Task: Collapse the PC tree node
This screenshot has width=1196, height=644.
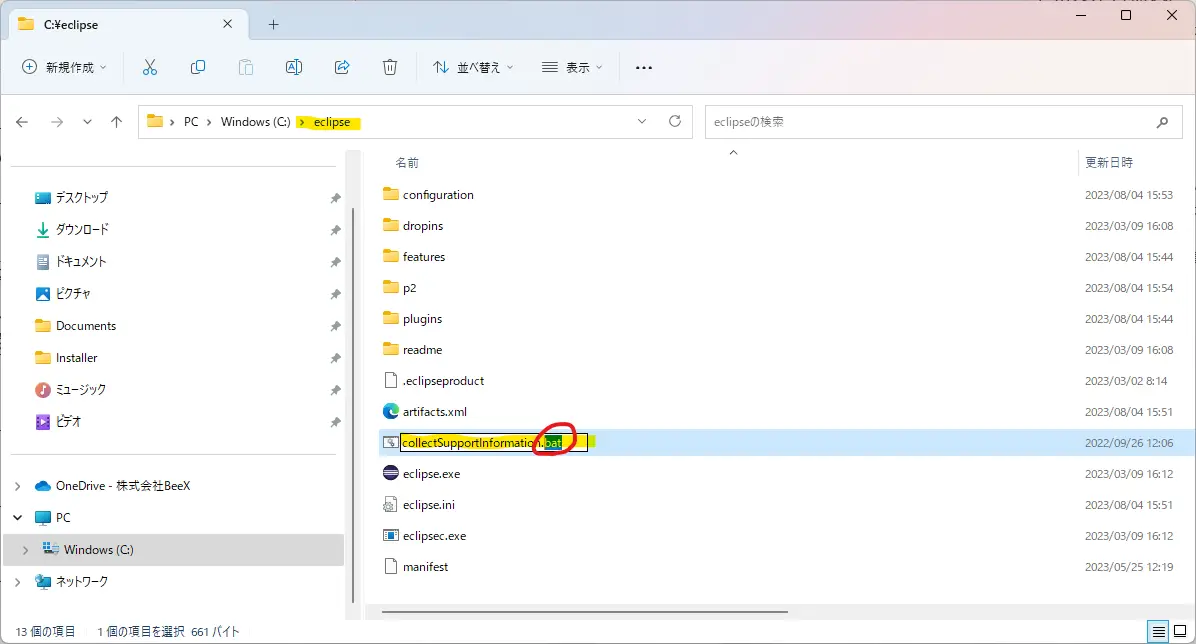Action: coord(18,517)
